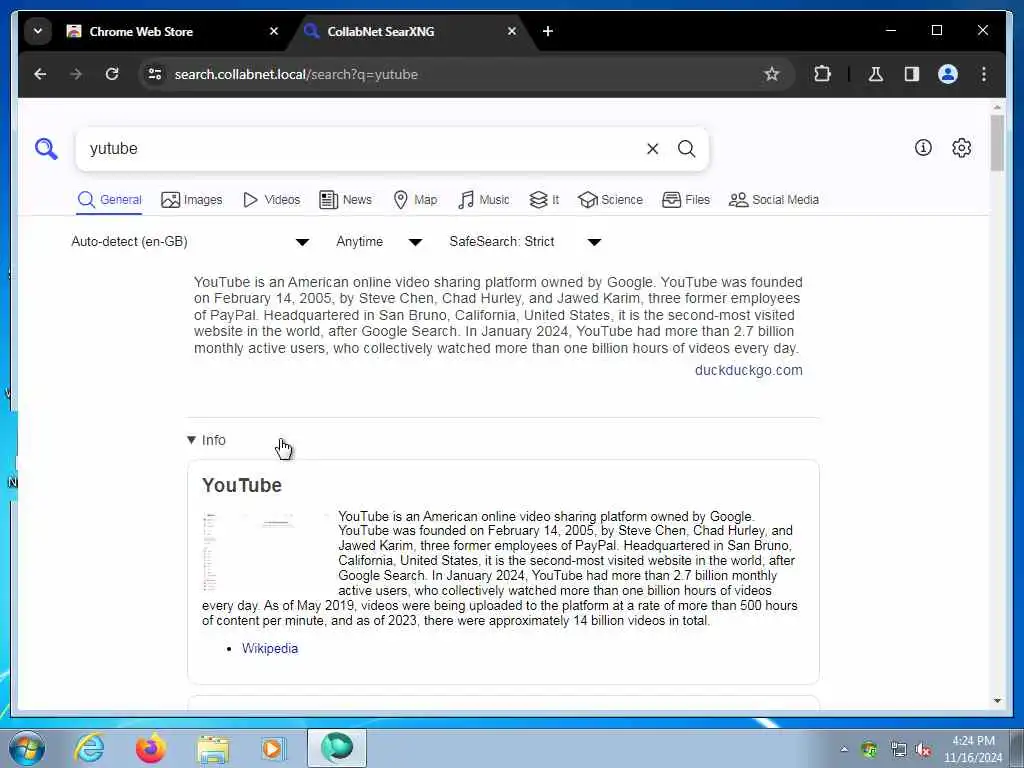Select the General search category
The width and height of the screenshot is (1024, 768).
pos(109,200)
